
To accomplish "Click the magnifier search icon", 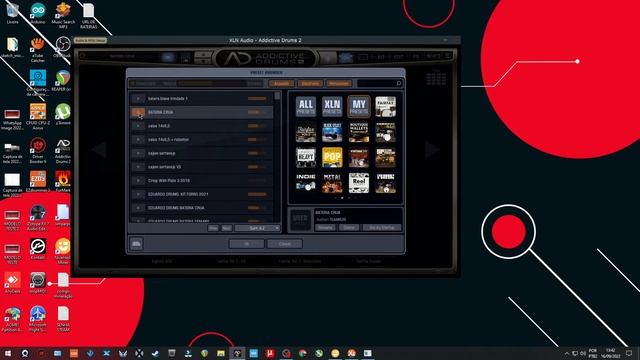I will 399,83.
